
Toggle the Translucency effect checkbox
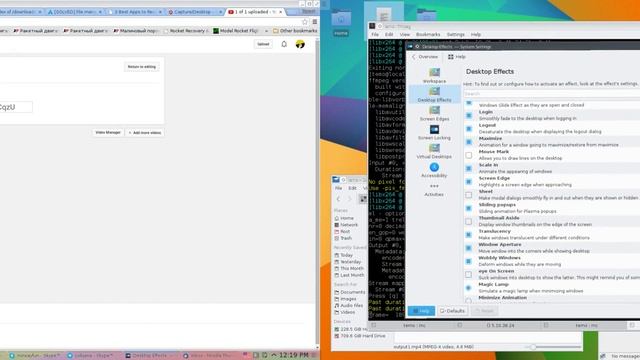(x=469, y=235)
